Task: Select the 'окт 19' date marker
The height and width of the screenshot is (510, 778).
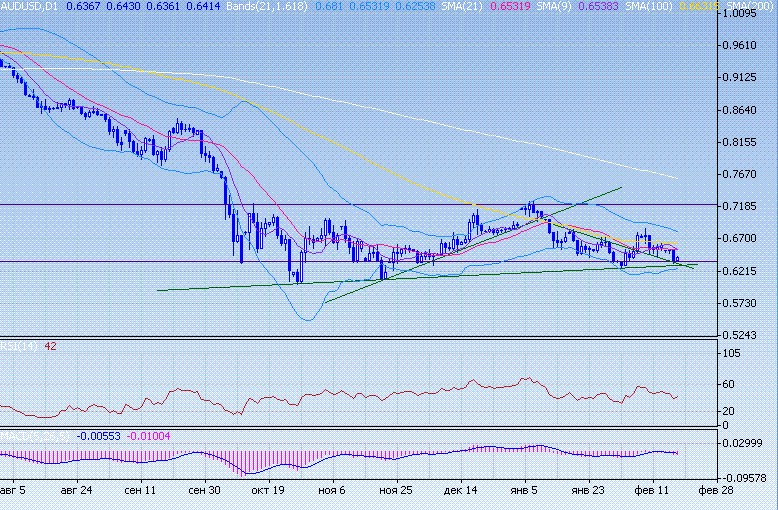Action: [x=267, y=491]
